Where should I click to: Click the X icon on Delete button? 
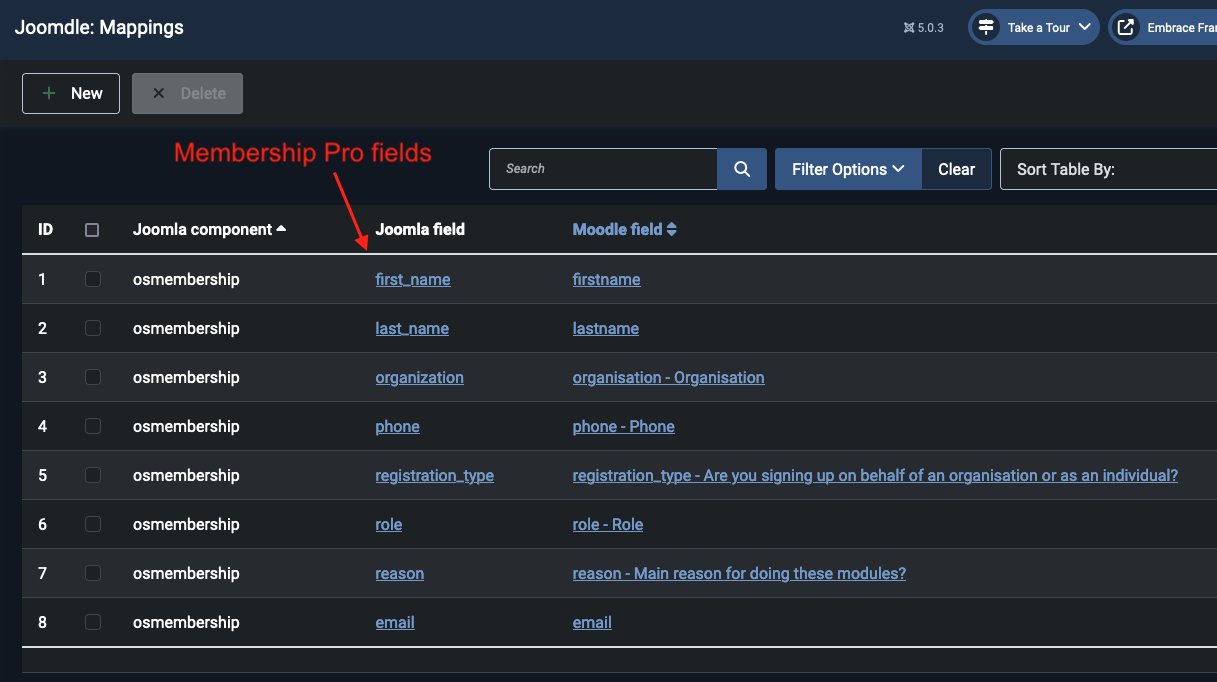coord(158,93)
